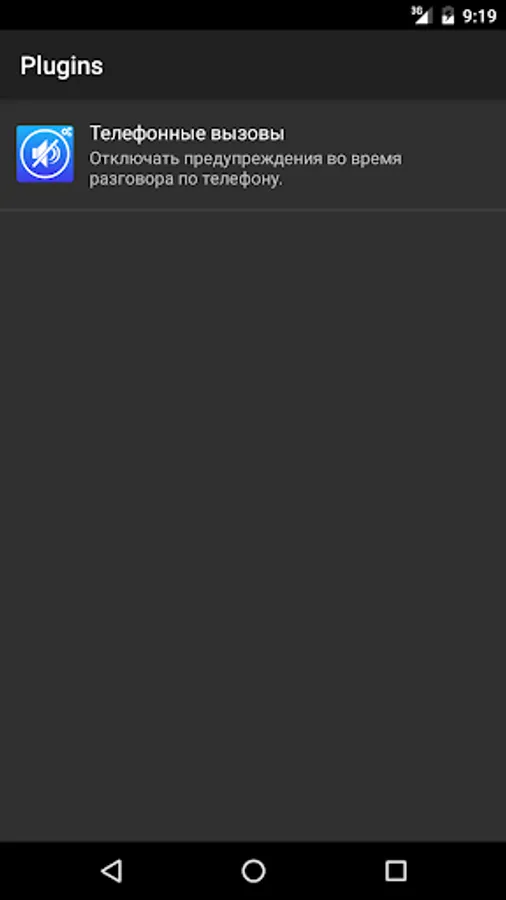Select the plugin description about phone calls
Viewport: 506px width, 900px height.
(x=246, y=169)
